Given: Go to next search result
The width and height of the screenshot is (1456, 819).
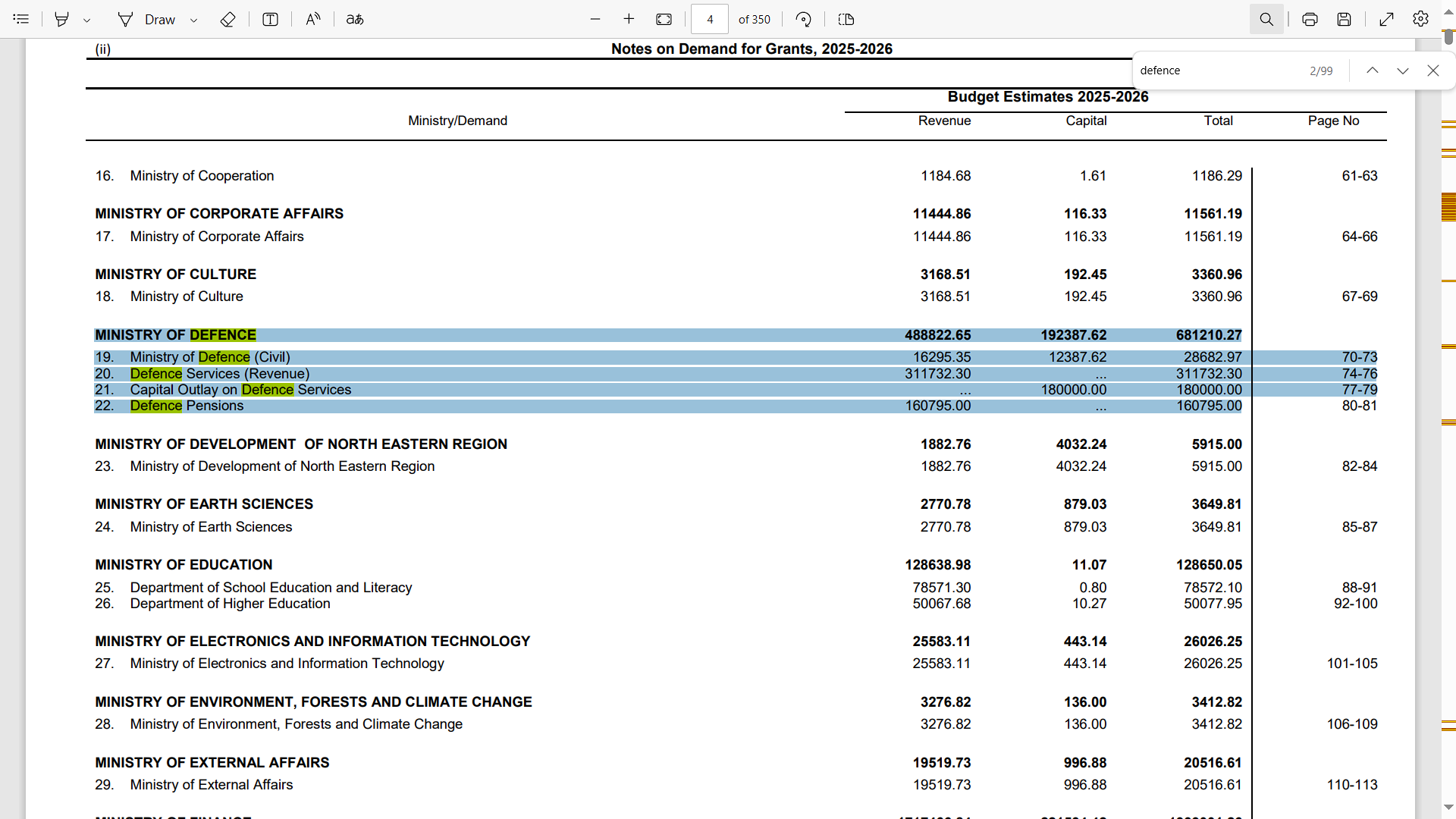Looking at the screenshot, I should (x=1403, y=71).
